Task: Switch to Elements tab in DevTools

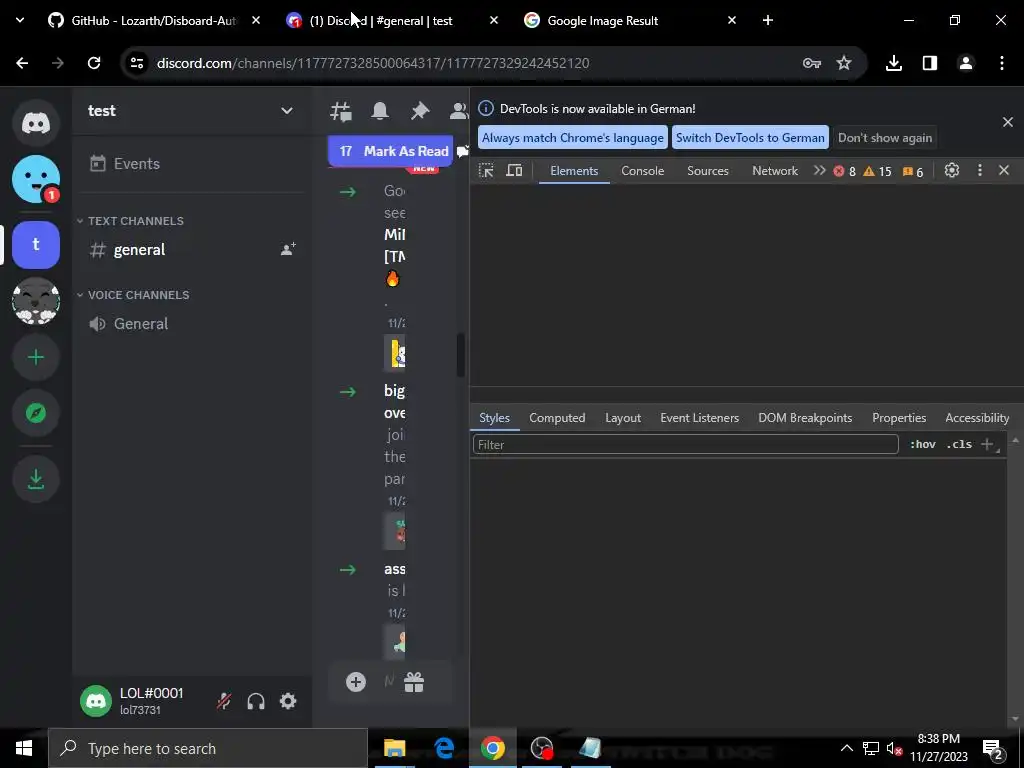Action: point(574,171)
